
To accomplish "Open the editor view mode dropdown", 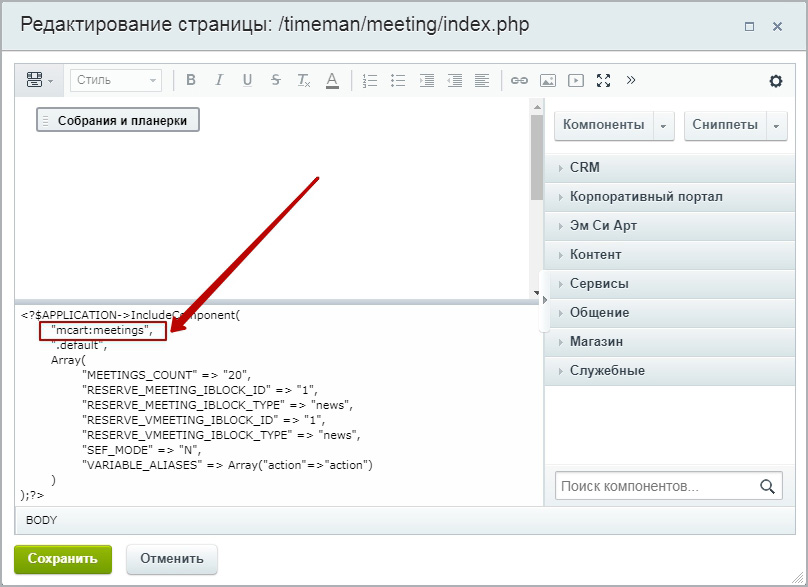I will [40, 81].
